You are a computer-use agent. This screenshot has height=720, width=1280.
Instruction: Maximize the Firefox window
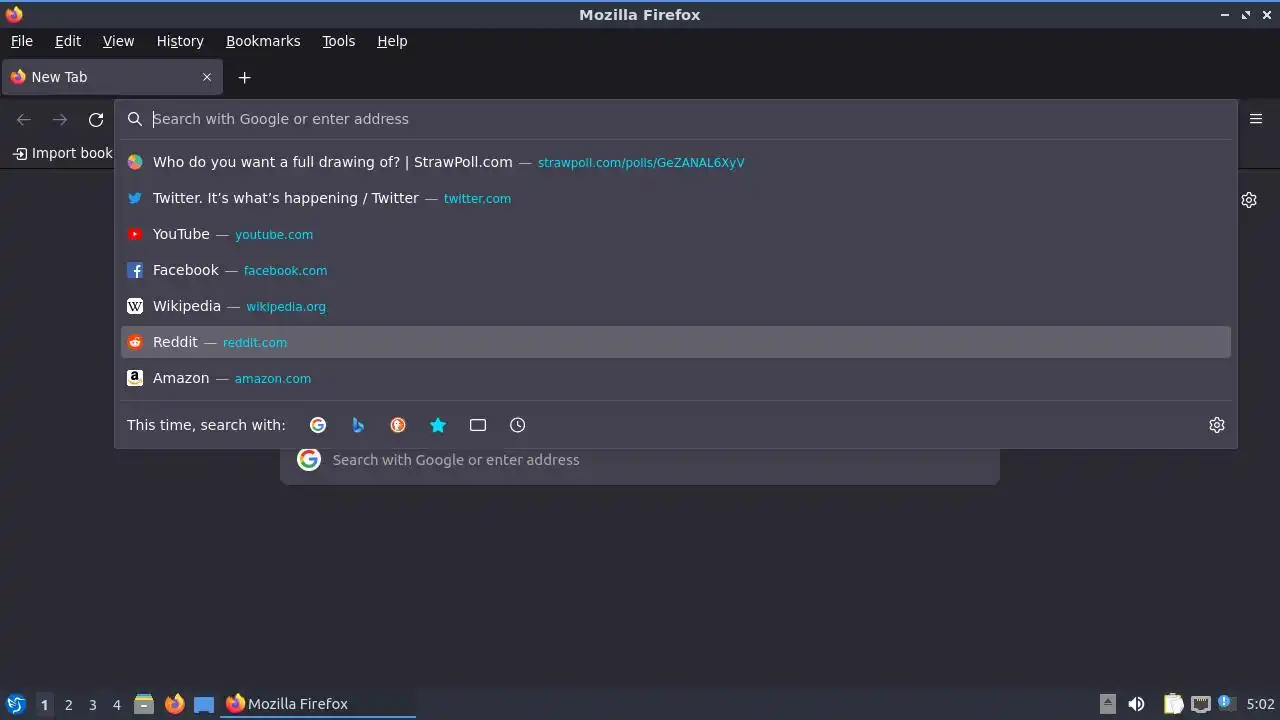pyautogui.click(x=1246, y=15)
